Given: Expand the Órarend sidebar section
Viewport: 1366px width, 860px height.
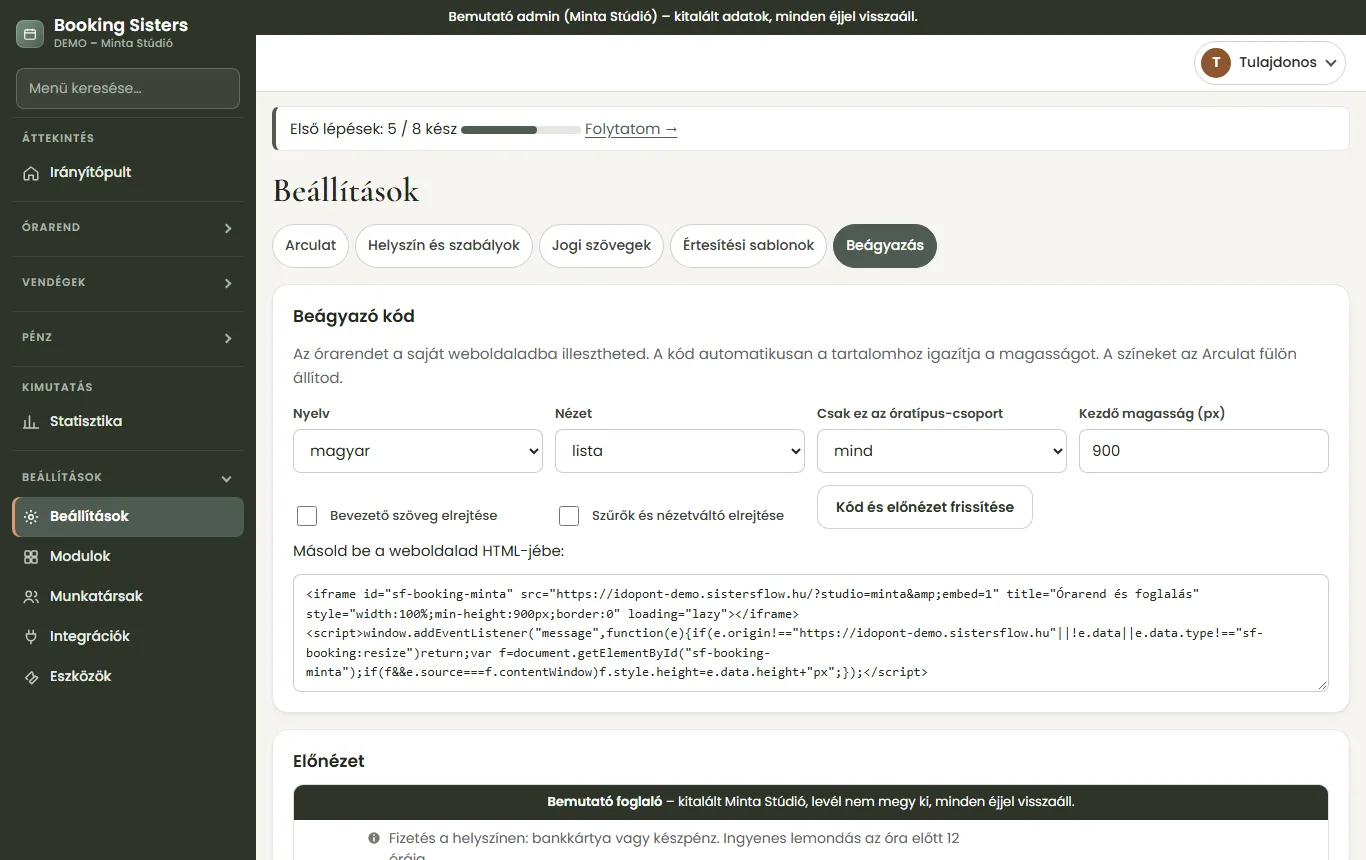Looking at the screenshot, I should pyautogui.click(x=128, y=228).
